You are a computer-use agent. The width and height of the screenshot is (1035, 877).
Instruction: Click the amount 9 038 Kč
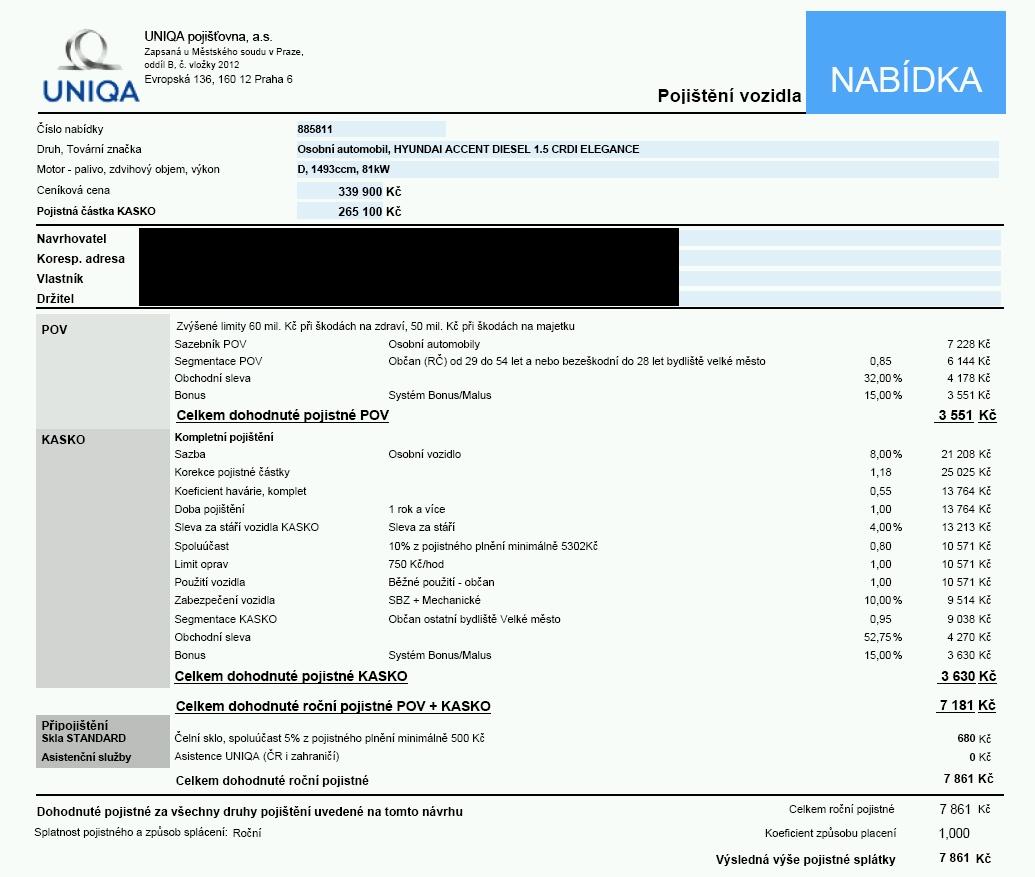point(968,620)
